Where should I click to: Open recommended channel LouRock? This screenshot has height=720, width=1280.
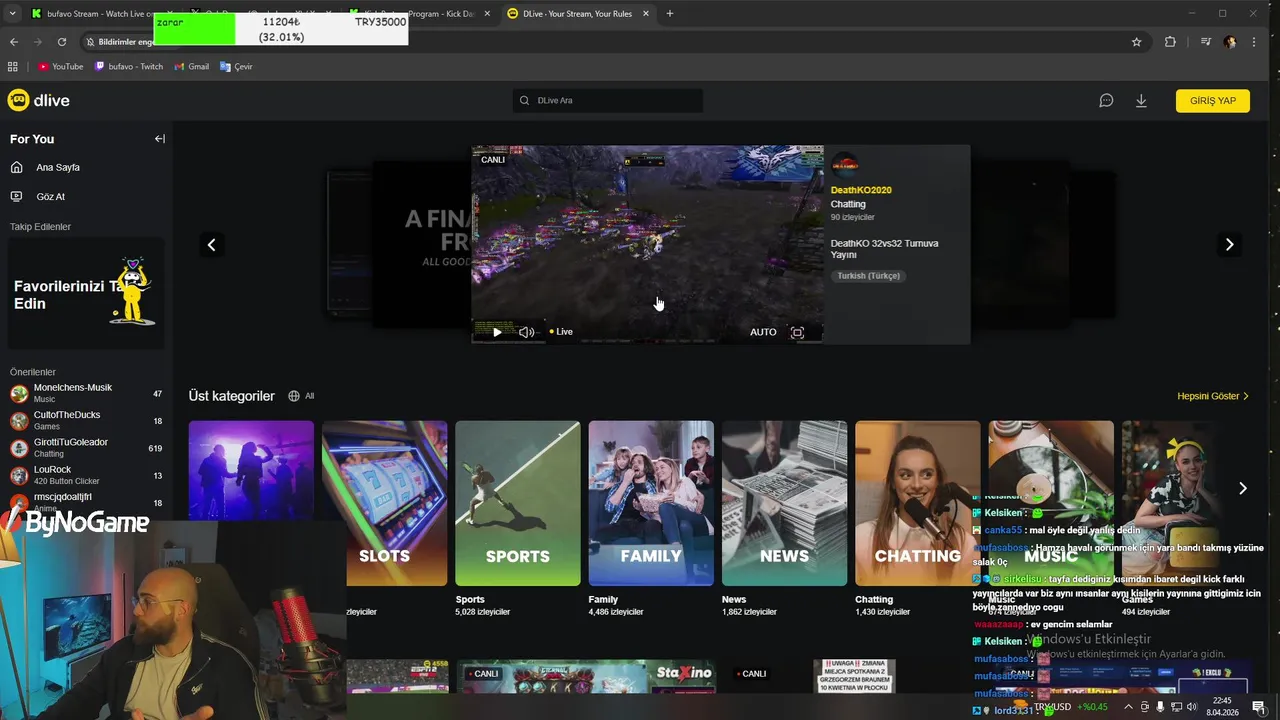[85, 475]
